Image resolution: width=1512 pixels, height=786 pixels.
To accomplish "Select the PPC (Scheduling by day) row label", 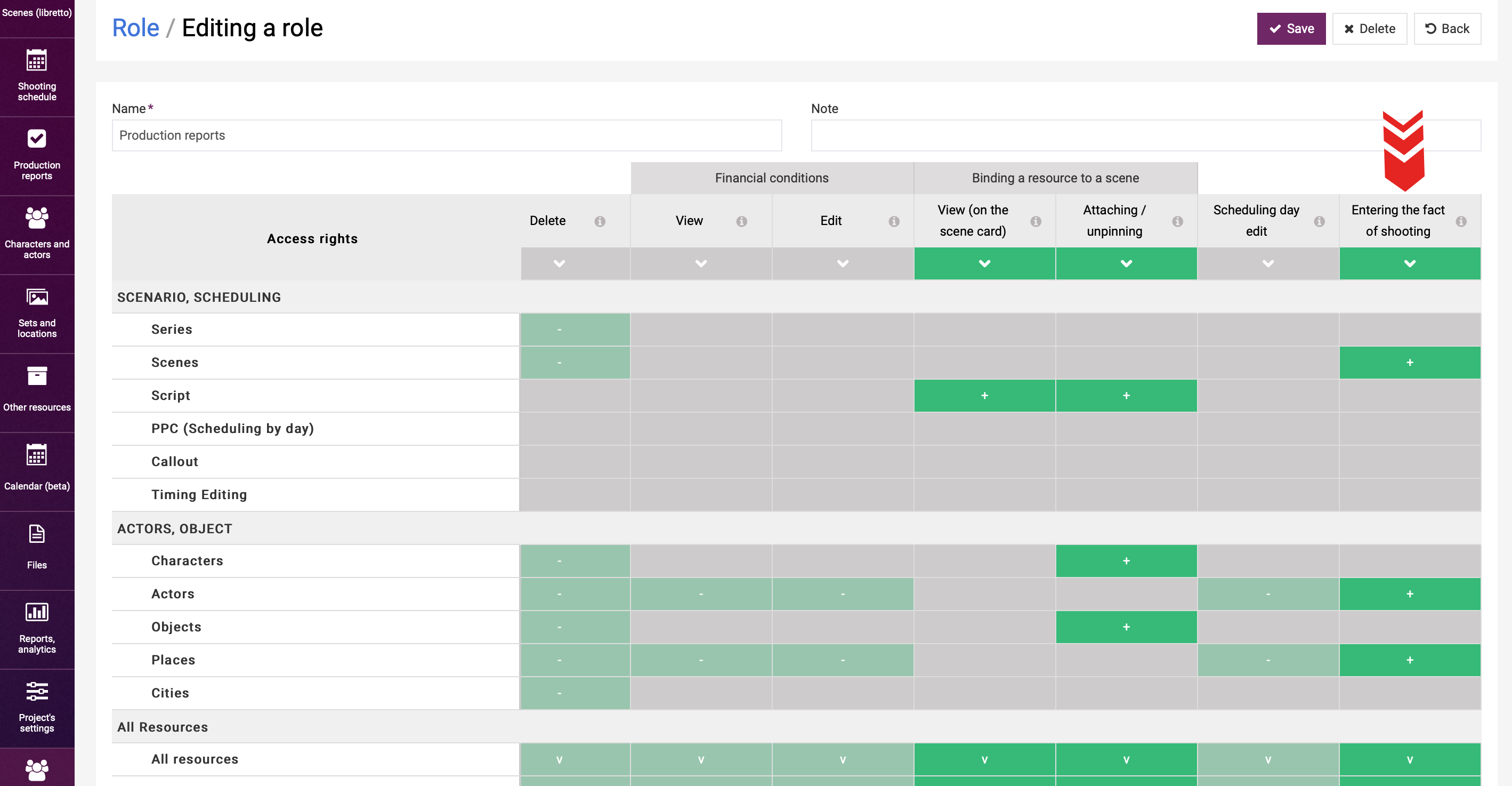I will 232,428.
